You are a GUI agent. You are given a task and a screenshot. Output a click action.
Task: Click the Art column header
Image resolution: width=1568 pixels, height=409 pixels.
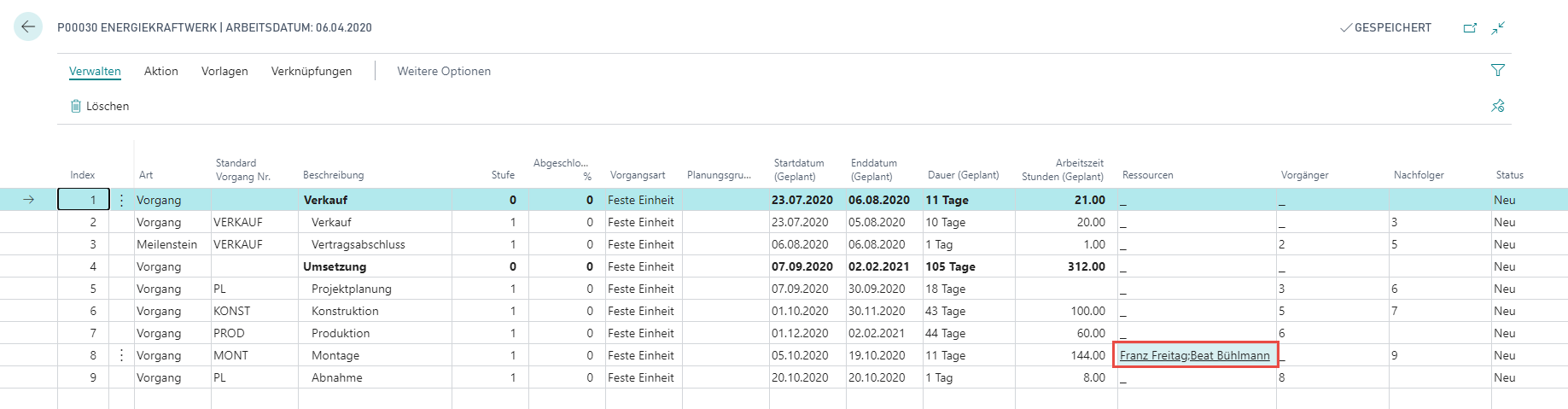tap(146, 175)
